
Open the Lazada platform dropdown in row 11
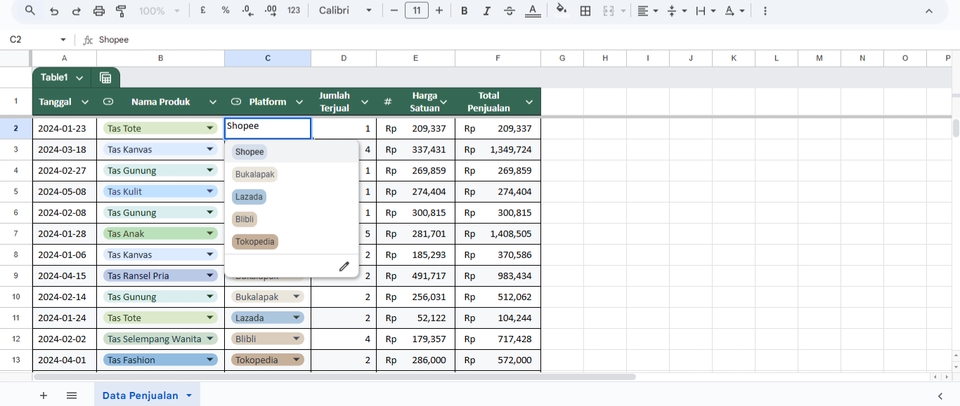[297, 318]
